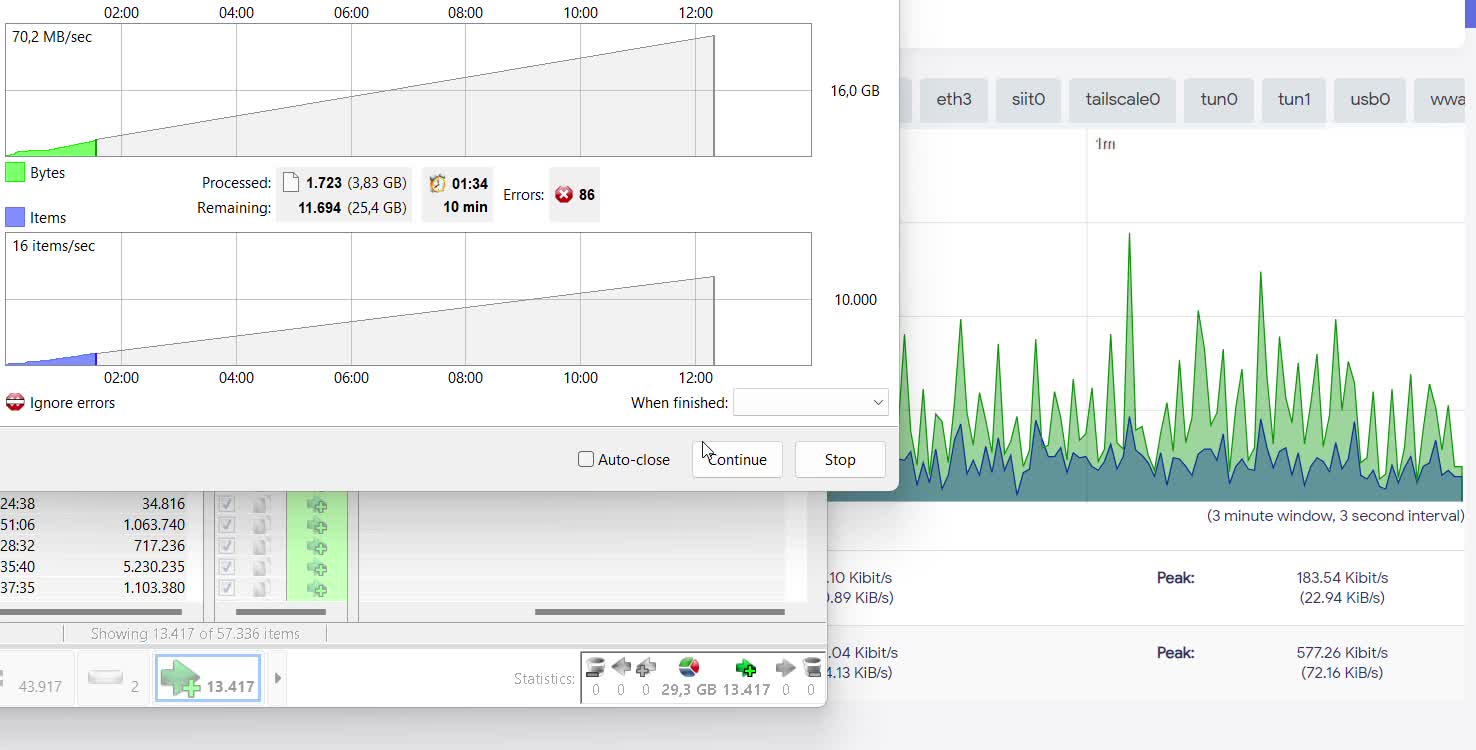Click the Ignore errors no-entry icon
Screen dimensions: 1476x750
click(15, 402)
